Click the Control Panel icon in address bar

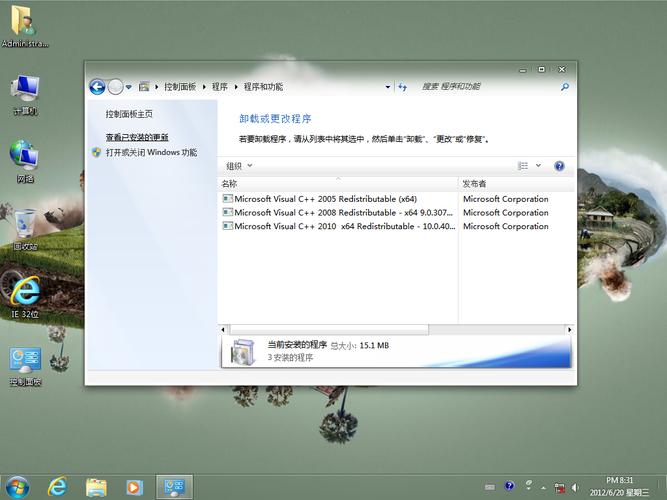pyautogui.click(x=144, y=87)
